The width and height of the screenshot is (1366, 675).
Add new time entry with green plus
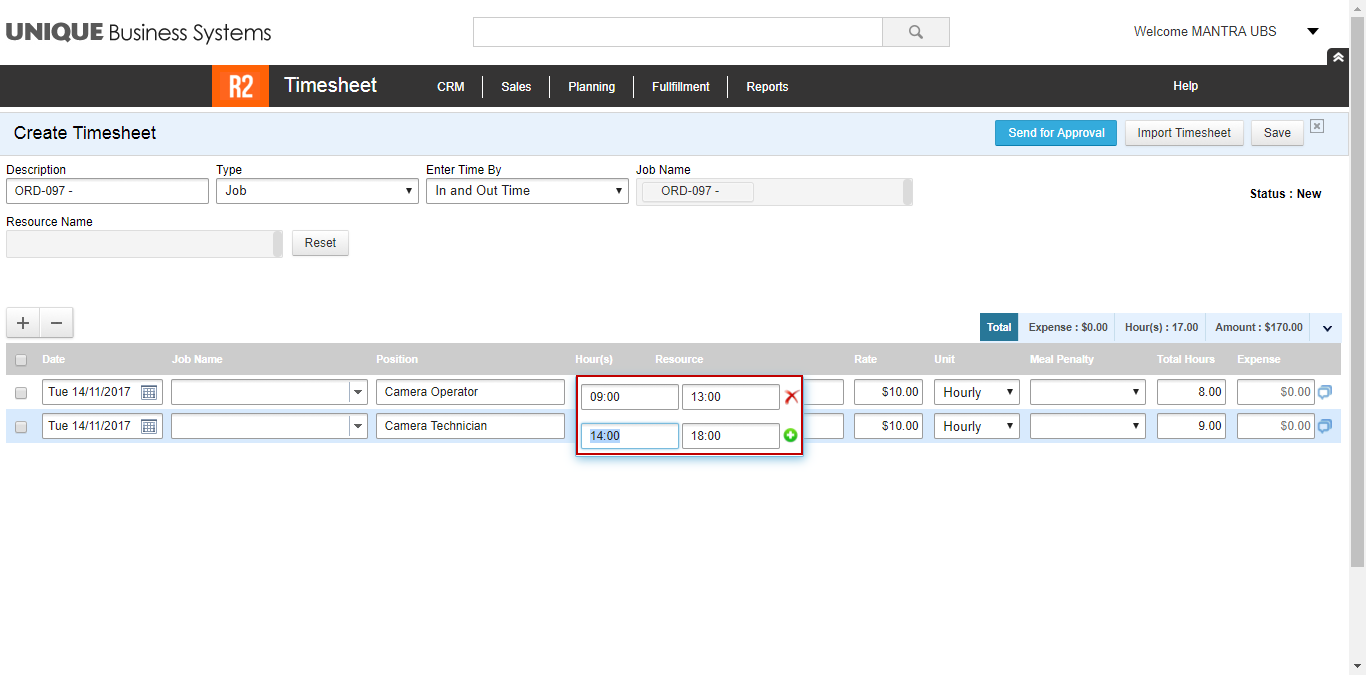click(791, 435)
